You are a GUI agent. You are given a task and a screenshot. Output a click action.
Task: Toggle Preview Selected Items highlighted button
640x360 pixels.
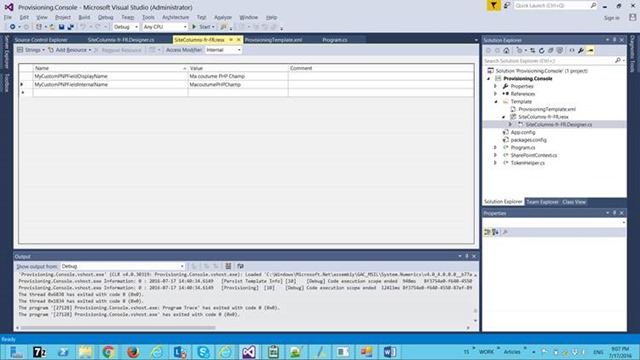pyautogui.click(x=590, y=51)
